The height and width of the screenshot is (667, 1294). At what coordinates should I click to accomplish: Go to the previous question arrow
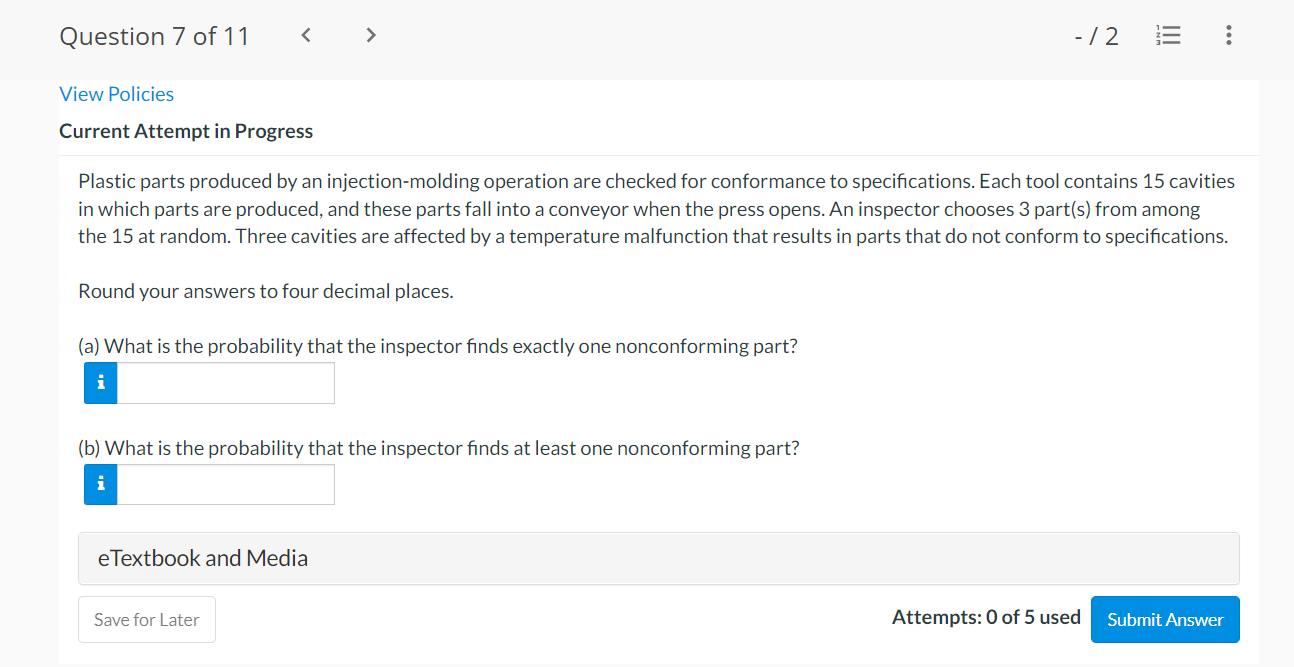tap(306, 37)
